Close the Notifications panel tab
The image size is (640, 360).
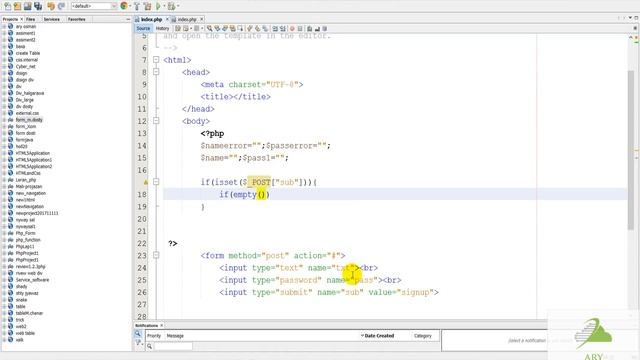(162, 325)
